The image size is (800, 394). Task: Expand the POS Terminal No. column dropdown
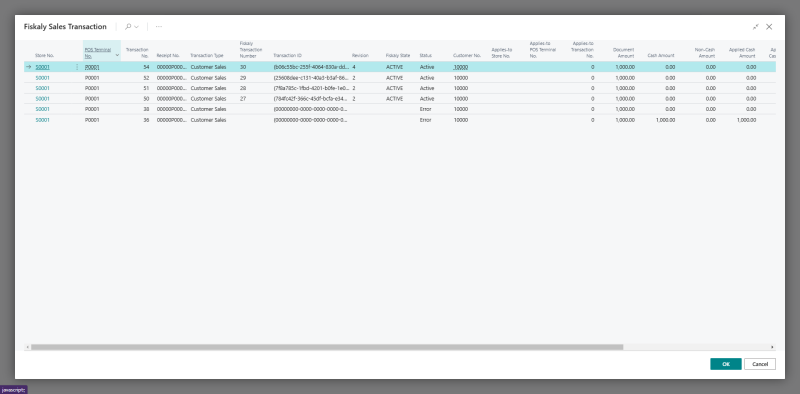point(117,55)
